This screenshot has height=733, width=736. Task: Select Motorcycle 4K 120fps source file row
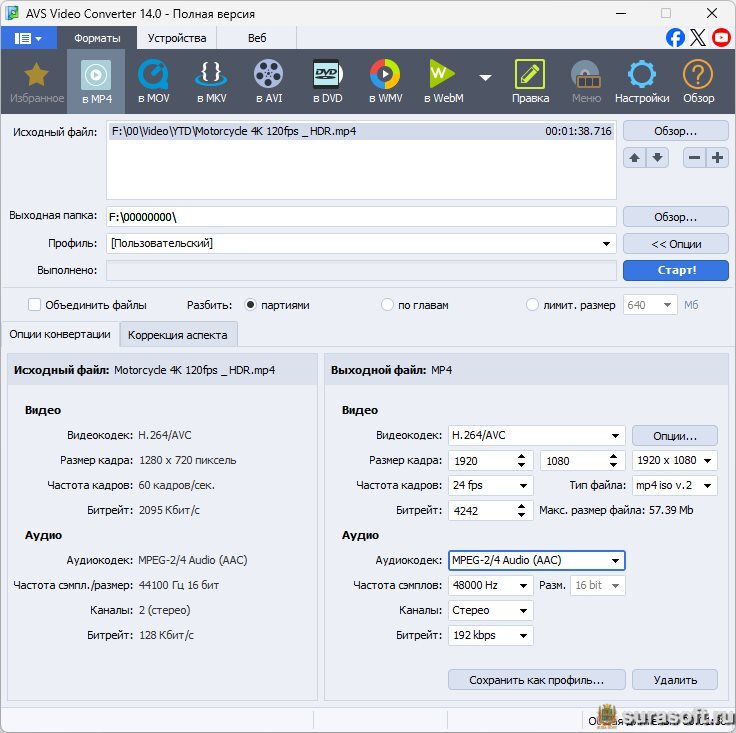[361, 131]
